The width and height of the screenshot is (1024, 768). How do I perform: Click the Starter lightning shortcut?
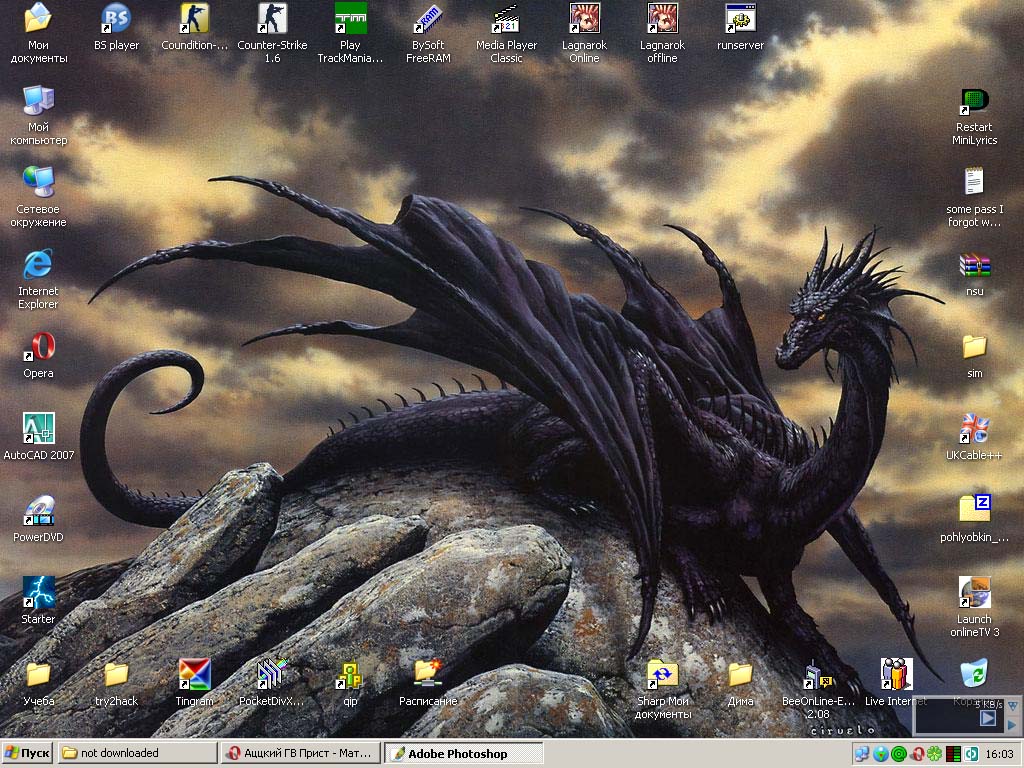(38, 601)
